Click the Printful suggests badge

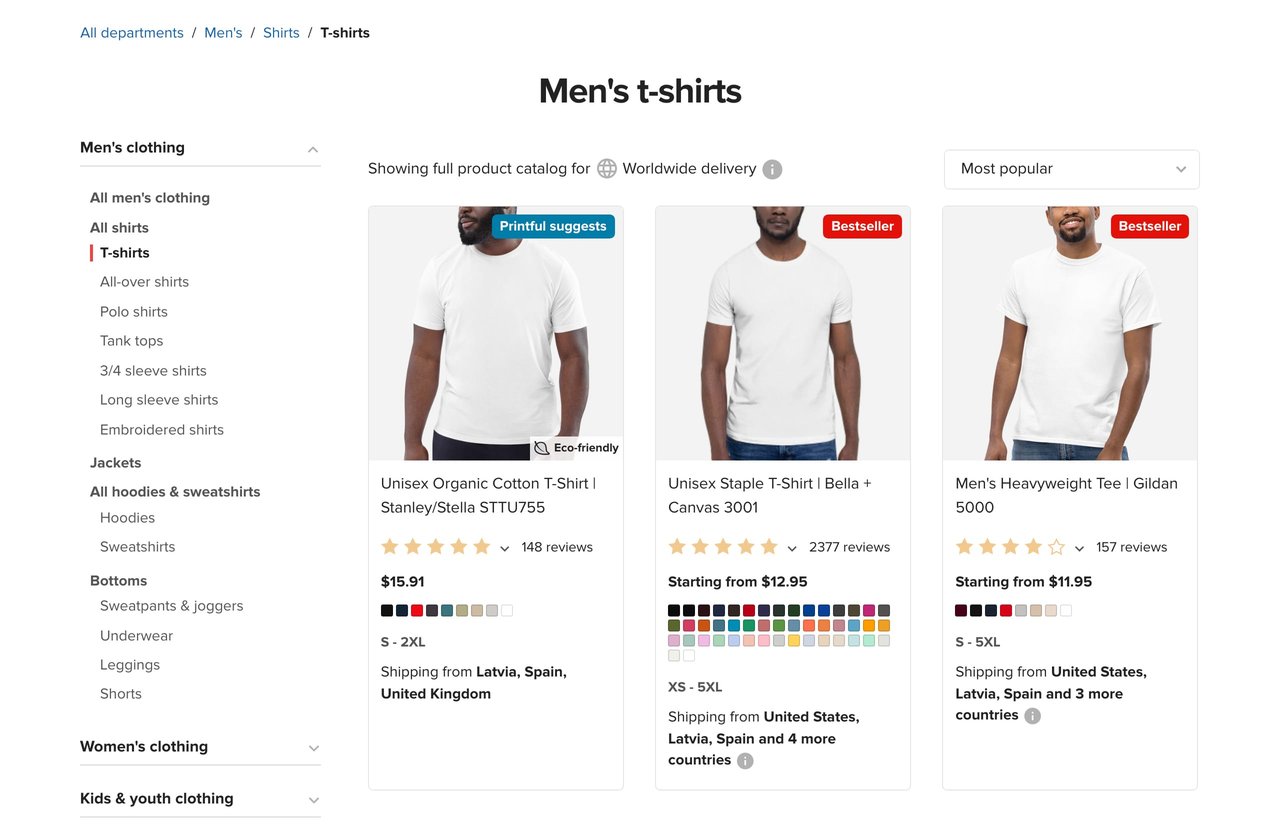[x=553, y=226]
